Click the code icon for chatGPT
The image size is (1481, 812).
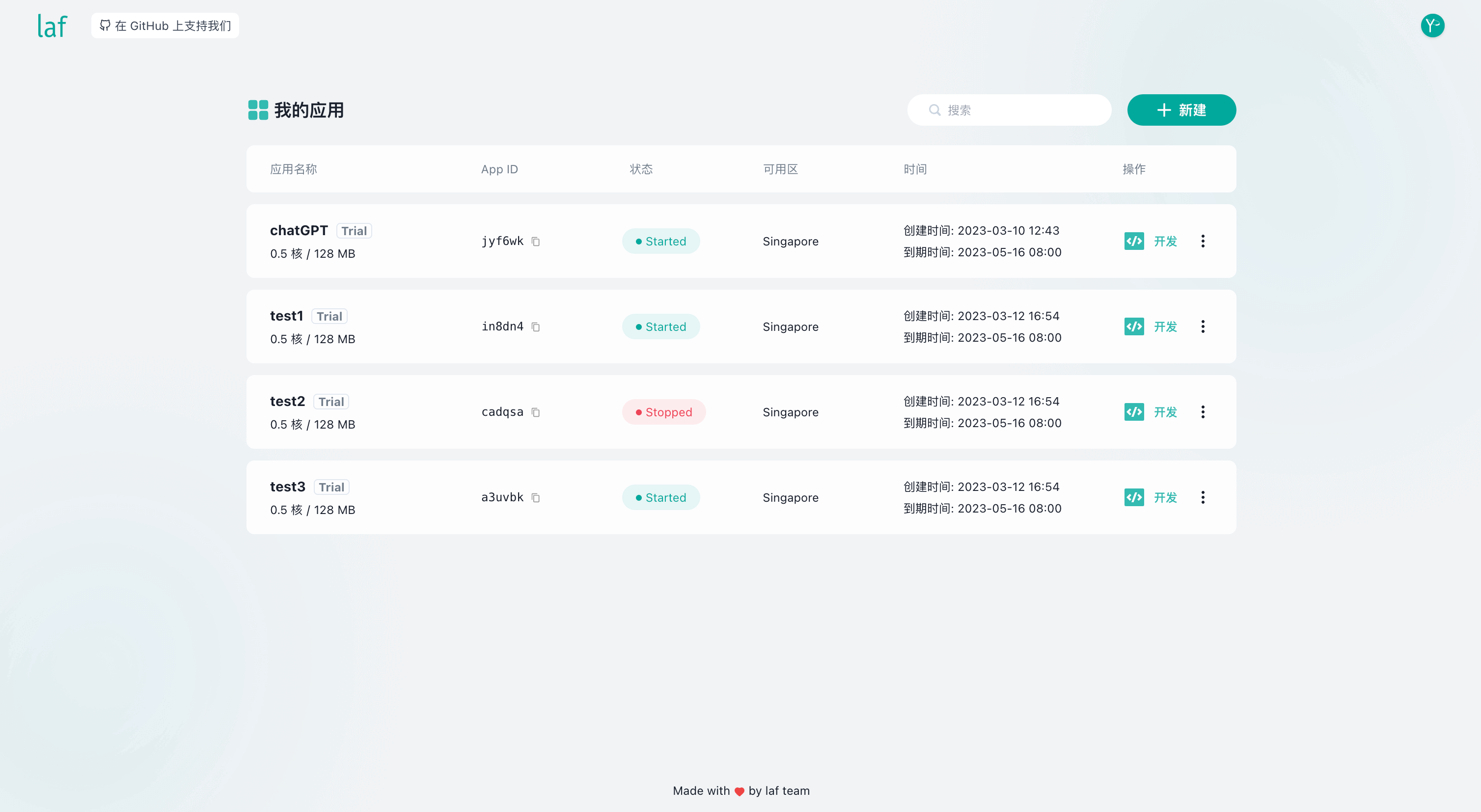[1134, 242]
